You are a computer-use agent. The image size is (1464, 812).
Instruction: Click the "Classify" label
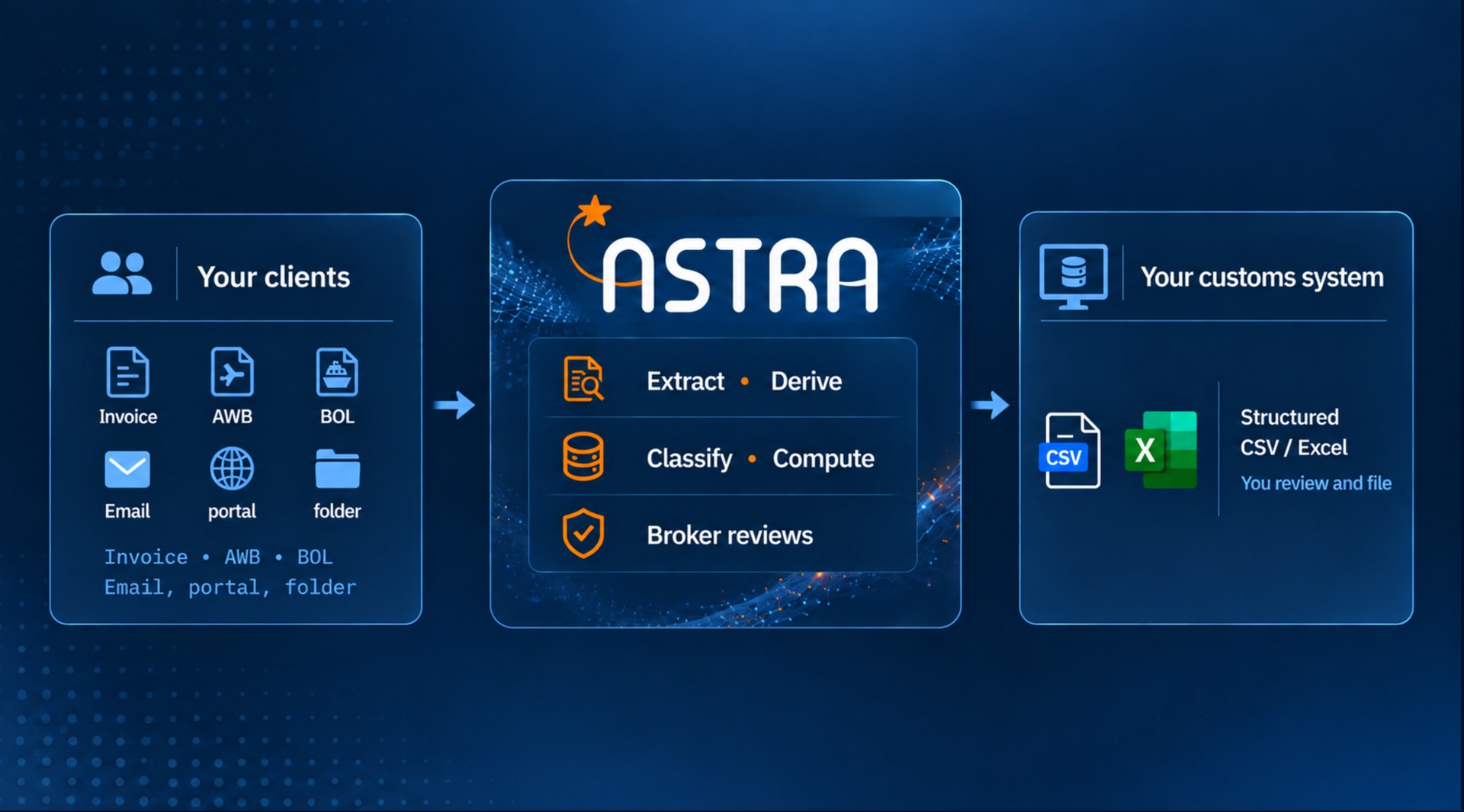point(689,458)
